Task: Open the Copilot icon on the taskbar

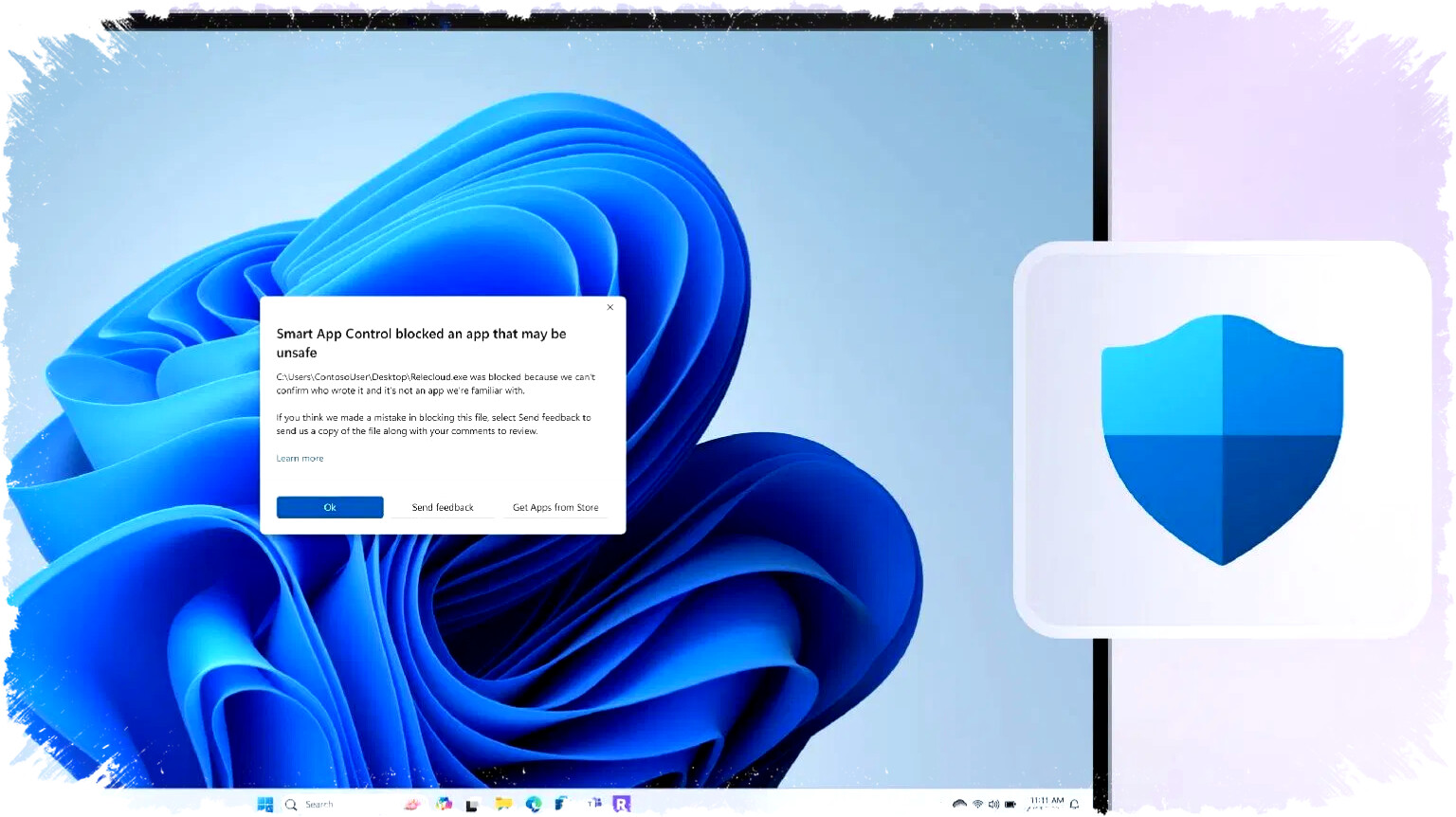Action: 444,804
